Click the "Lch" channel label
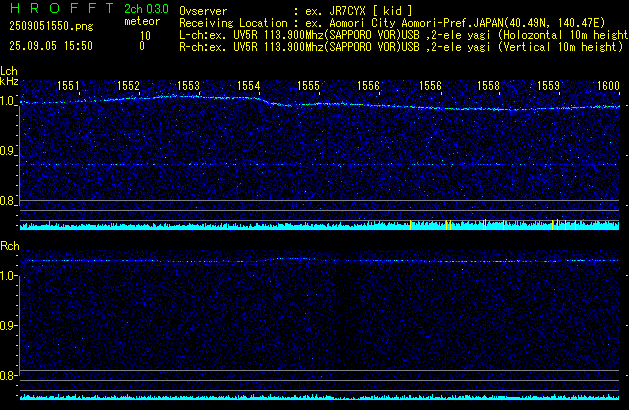 point(9,71)
